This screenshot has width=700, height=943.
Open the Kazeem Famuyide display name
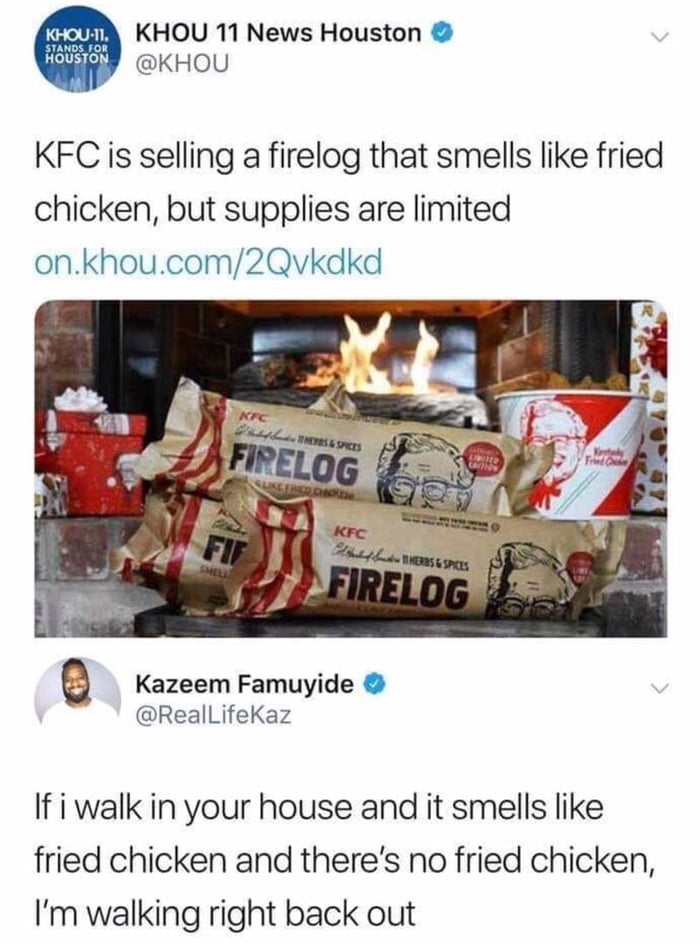tap(245, 684)
